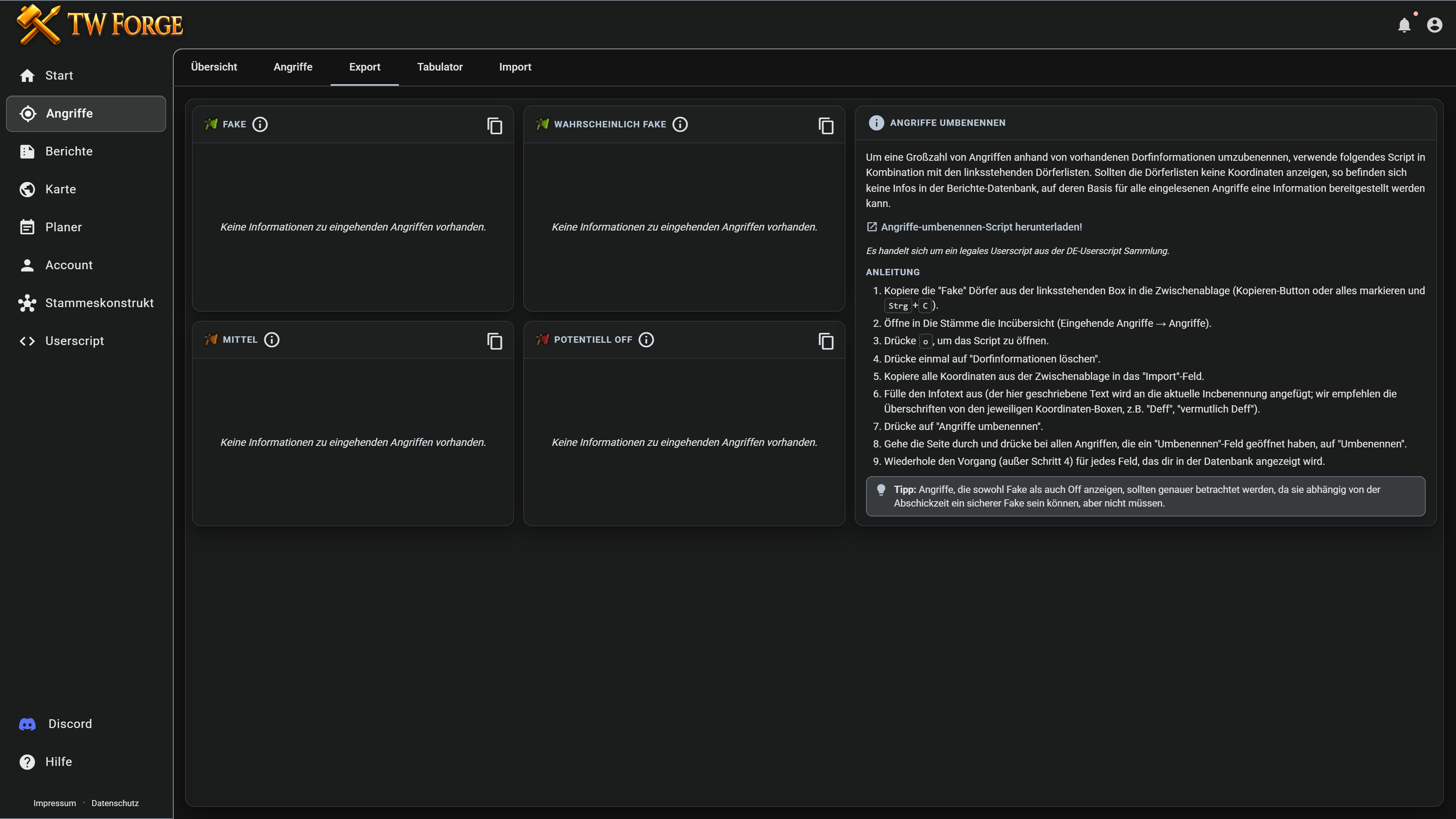Switch to the Übersicht tab

click(213, 67)
